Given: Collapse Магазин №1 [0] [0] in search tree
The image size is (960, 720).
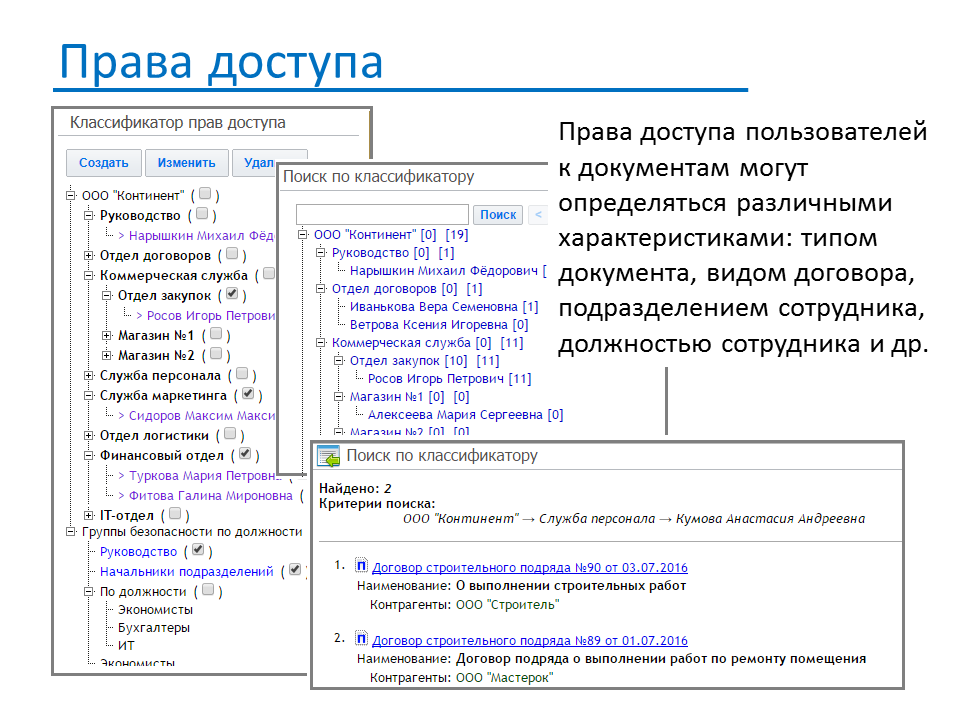Looking at the screenshot, I should (x=338, y=397).
